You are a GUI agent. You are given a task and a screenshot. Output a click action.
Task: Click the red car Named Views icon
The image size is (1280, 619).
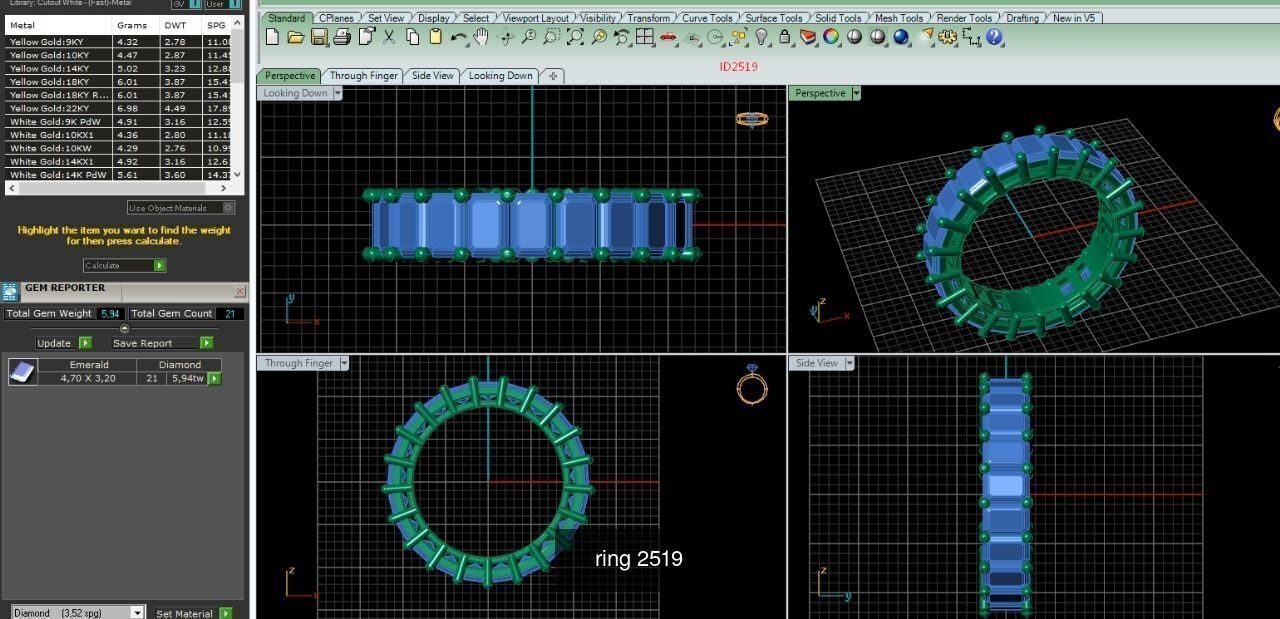[x=668, y=37]
